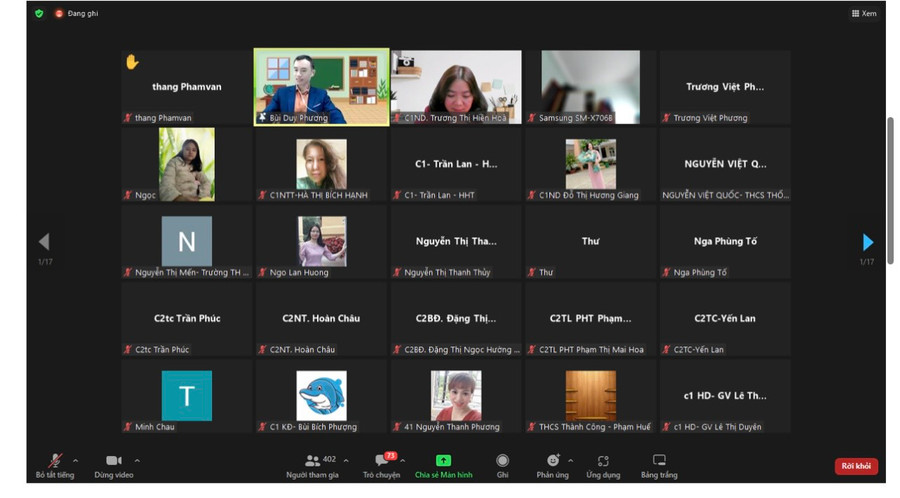Expand reactions arrow next to Phản ứng
This screenshot has height=498, width=900.
[573, 461]
